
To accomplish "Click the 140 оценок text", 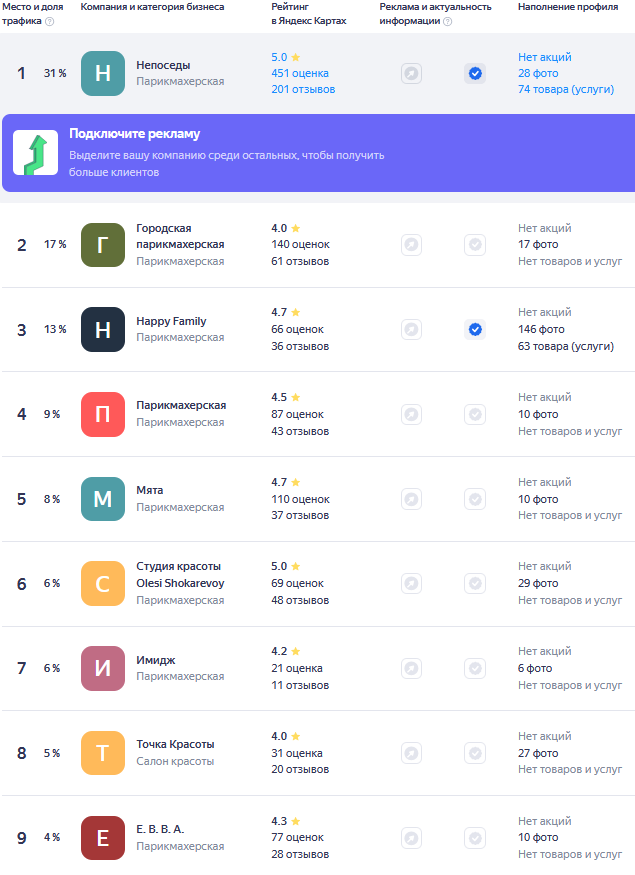I will 300,244.
